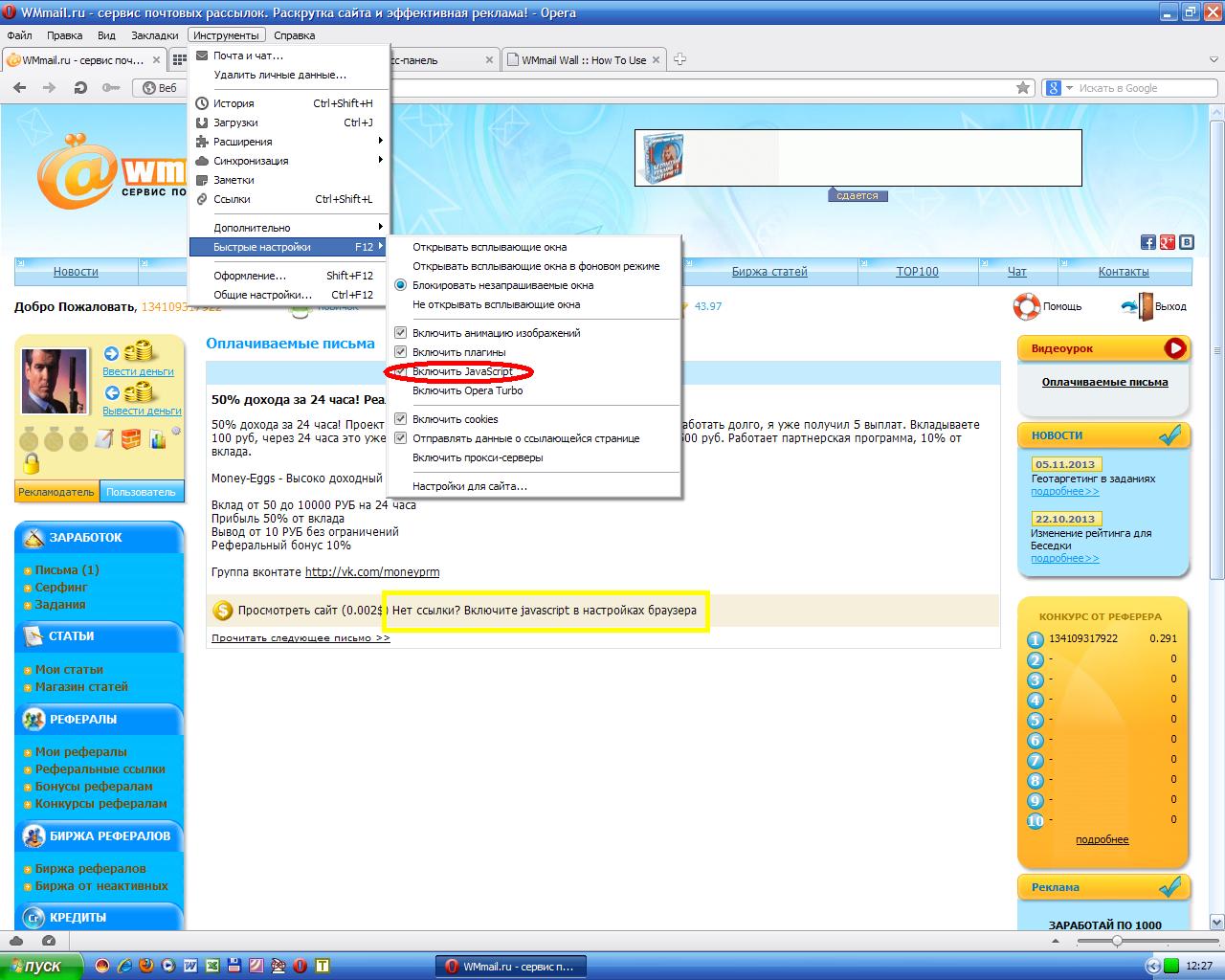
Task: Open the VKontakte share icon
Action: coord(1187,242)
